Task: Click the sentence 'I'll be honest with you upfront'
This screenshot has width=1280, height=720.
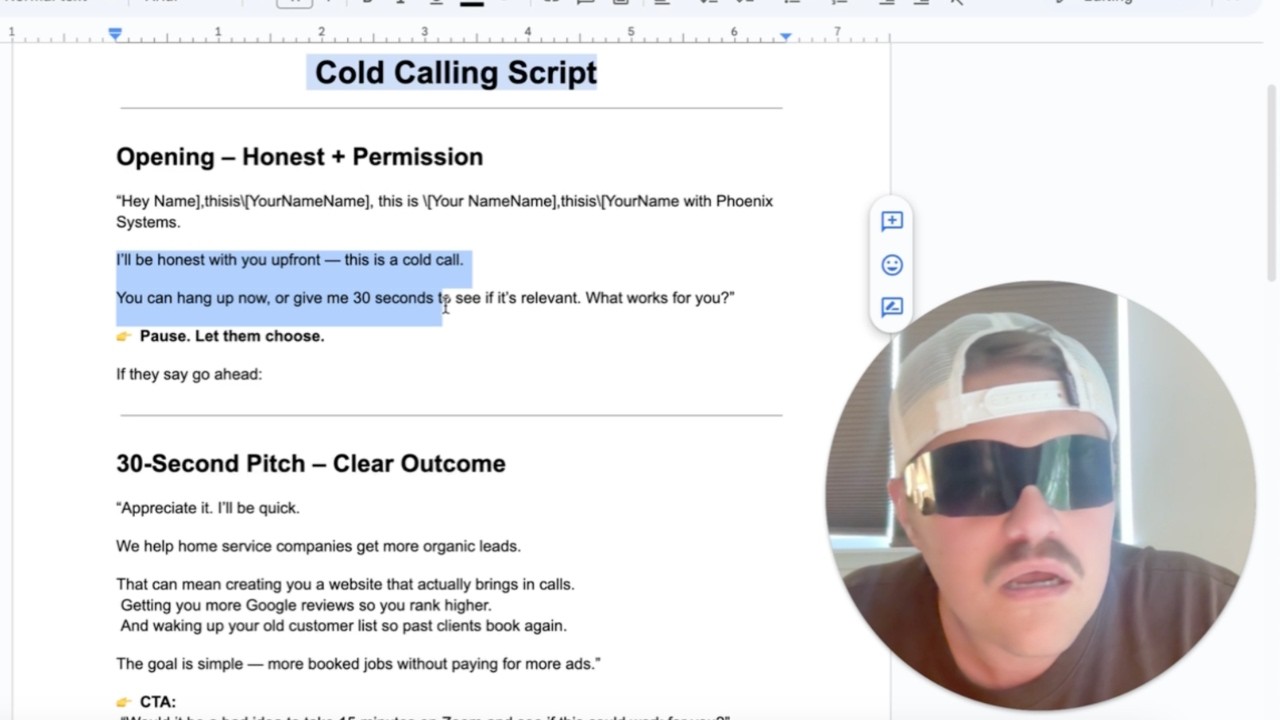Action: [x=290, y=260]
